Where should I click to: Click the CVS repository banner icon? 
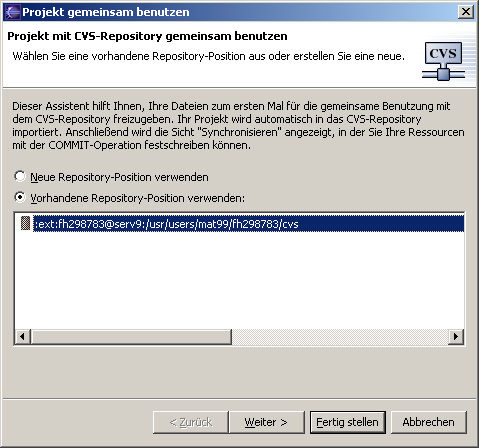tap(445, 61)
